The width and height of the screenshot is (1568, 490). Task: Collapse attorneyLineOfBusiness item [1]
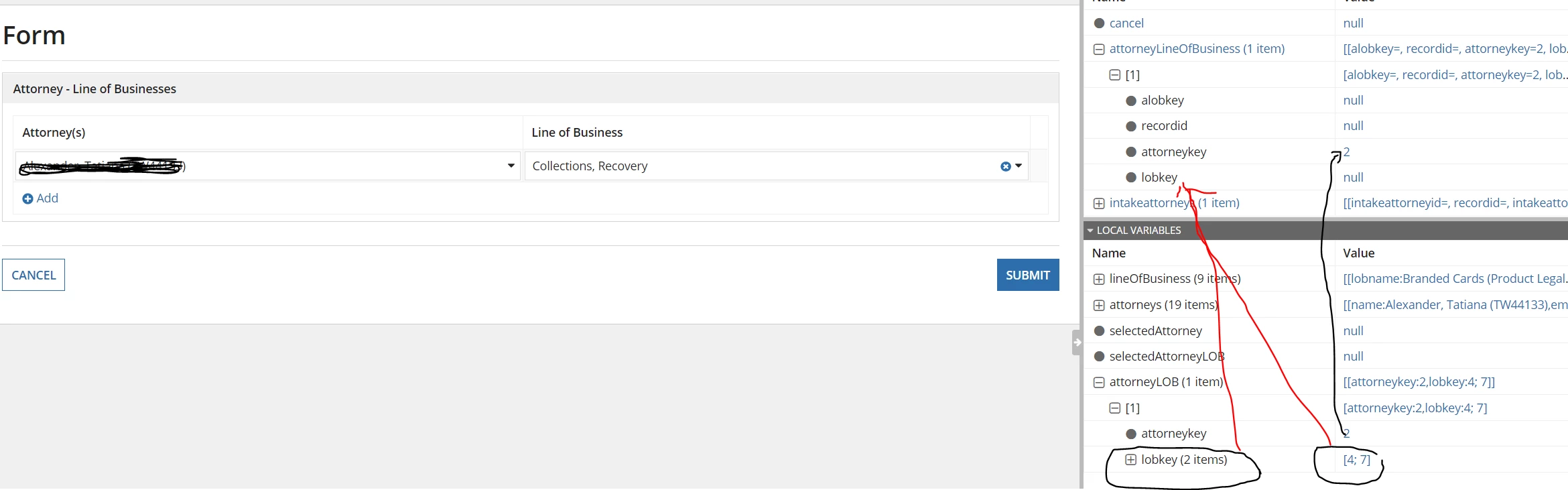[1115, 75]
